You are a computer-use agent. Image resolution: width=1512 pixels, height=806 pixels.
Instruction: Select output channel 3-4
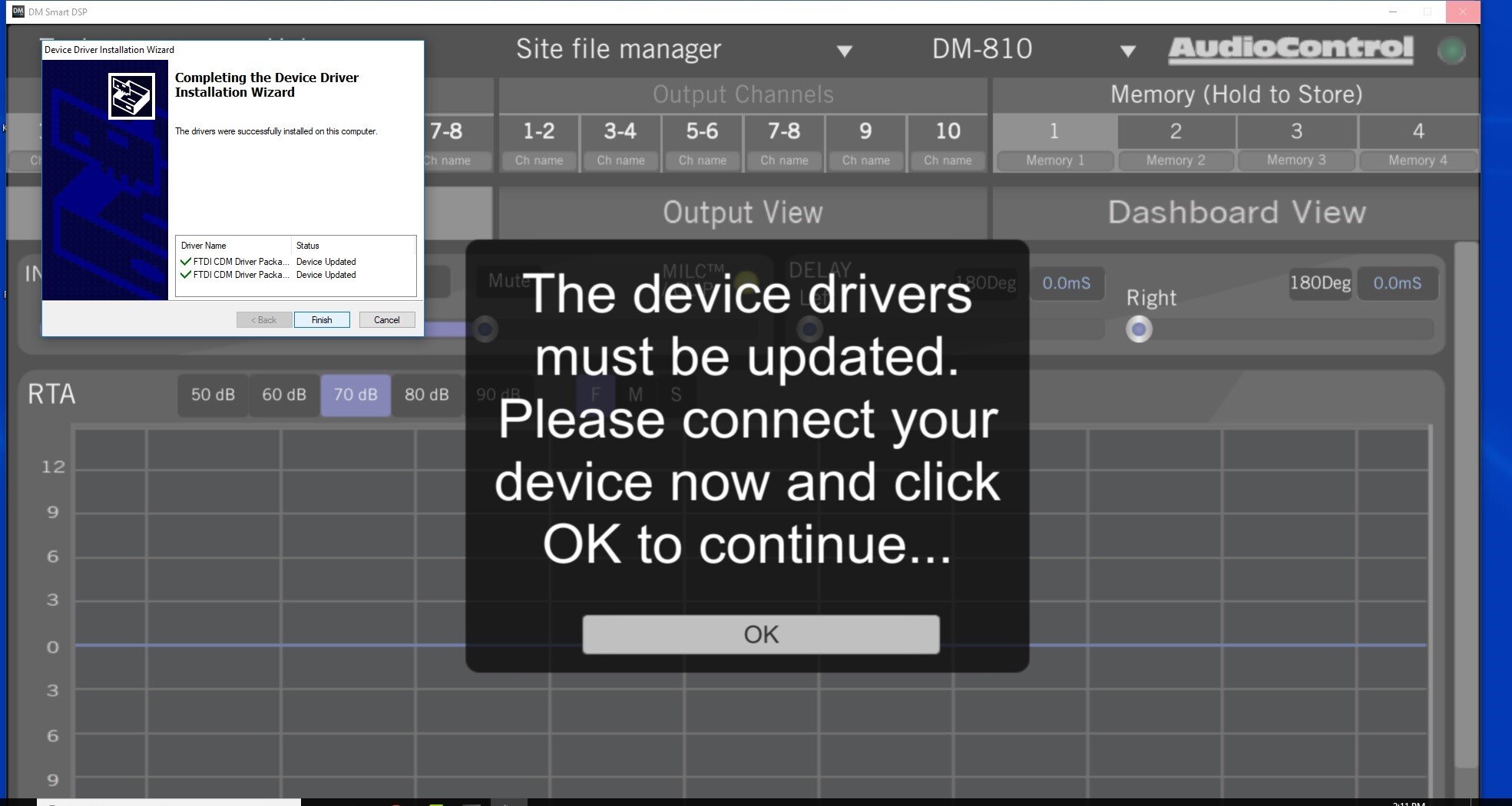pos(620,131)
